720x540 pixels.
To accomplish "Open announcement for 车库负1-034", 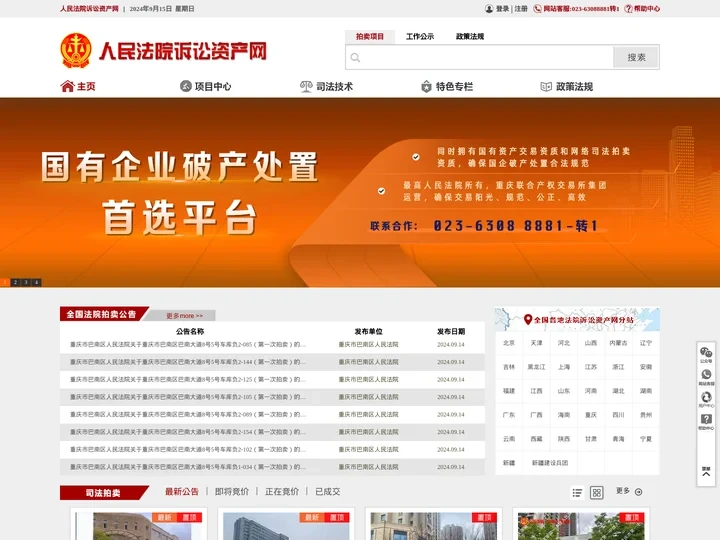I will [x=188, y=467].
